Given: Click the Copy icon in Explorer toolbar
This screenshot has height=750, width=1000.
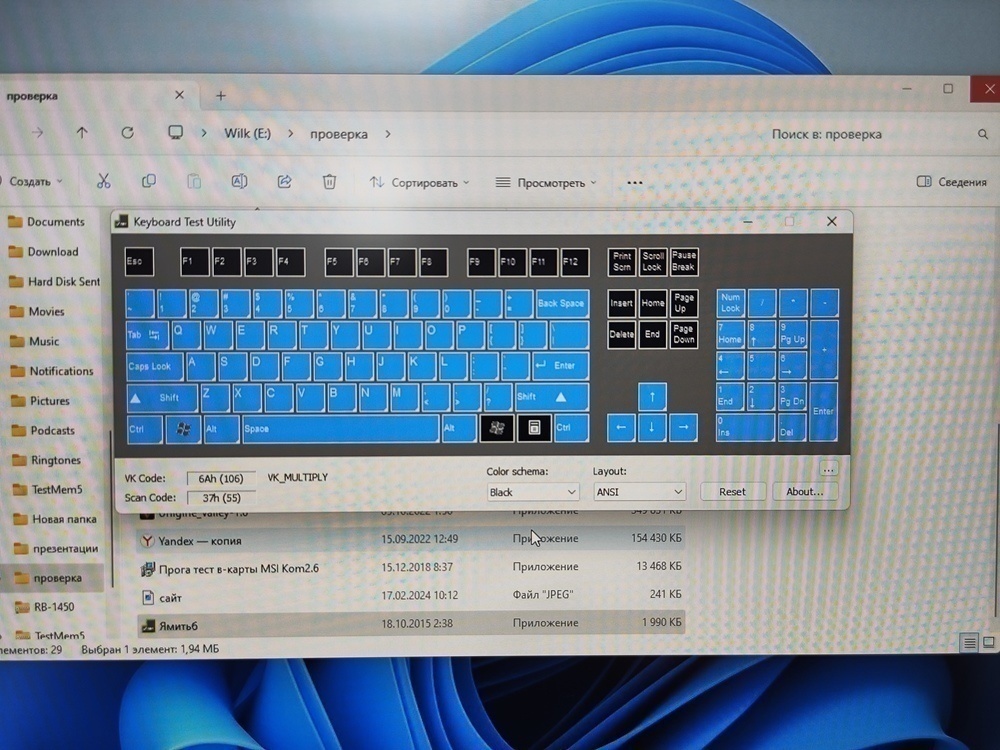Looking at the screenshot, I should [148, 181].
